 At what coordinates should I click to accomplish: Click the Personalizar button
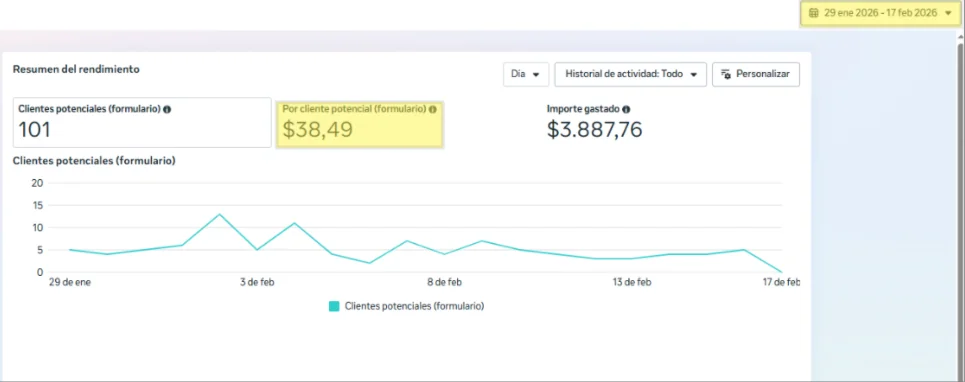pyautogui.click(x=756, y=74)
